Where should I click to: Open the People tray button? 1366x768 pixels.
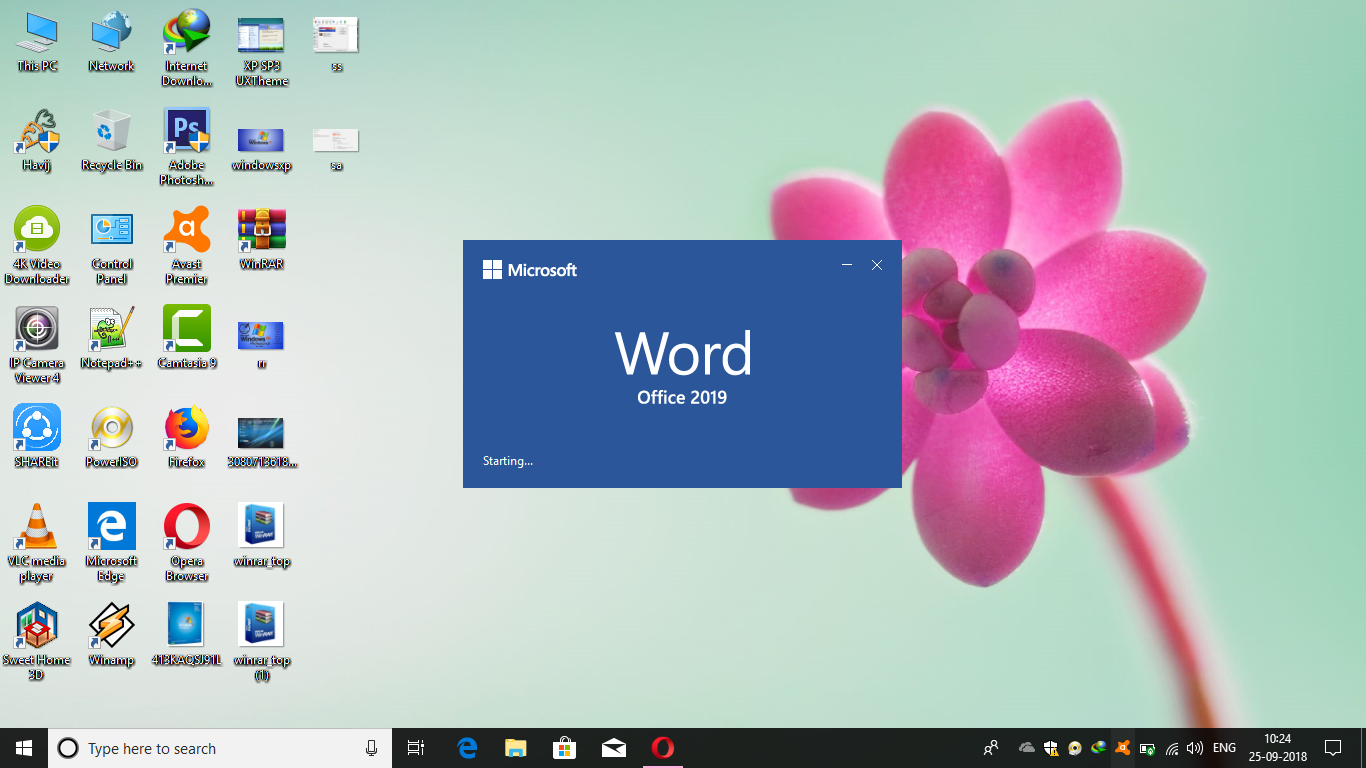pyautogui.click(x=991, y=748)
